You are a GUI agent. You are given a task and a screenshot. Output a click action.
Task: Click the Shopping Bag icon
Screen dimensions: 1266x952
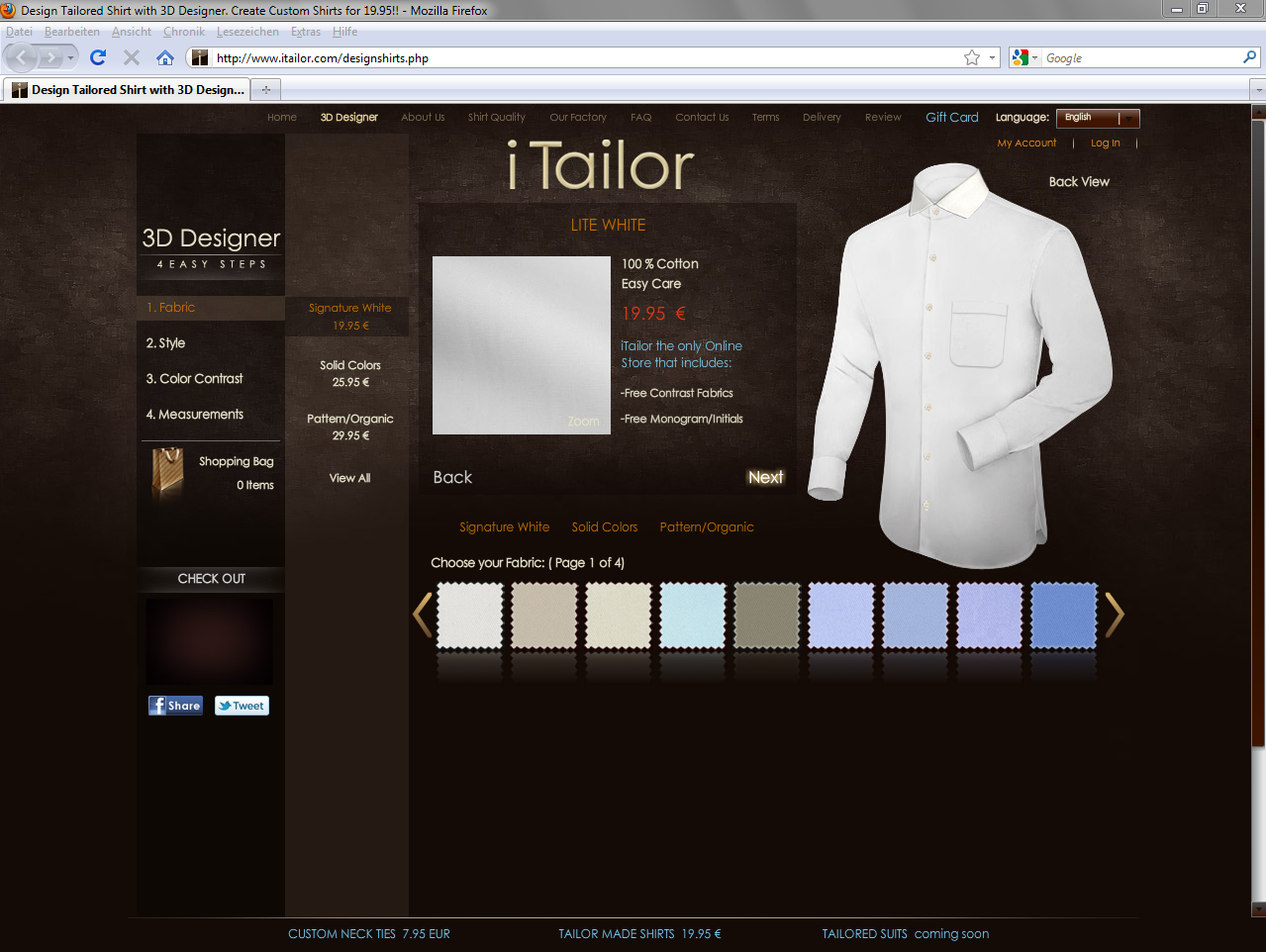tap(167, 471)
